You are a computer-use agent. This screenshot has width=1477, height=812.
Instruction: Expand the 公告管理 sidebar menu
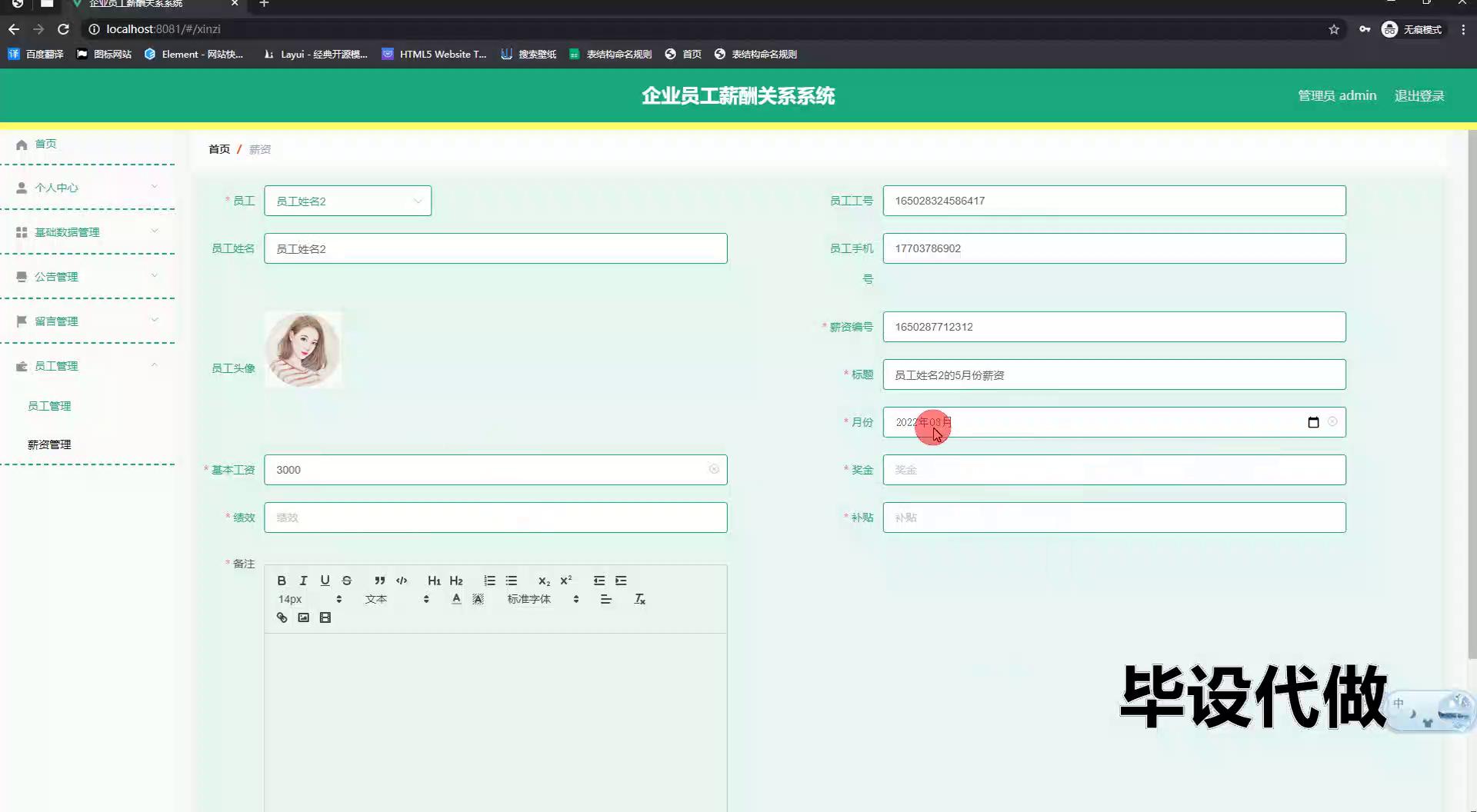tap(88, 277)
